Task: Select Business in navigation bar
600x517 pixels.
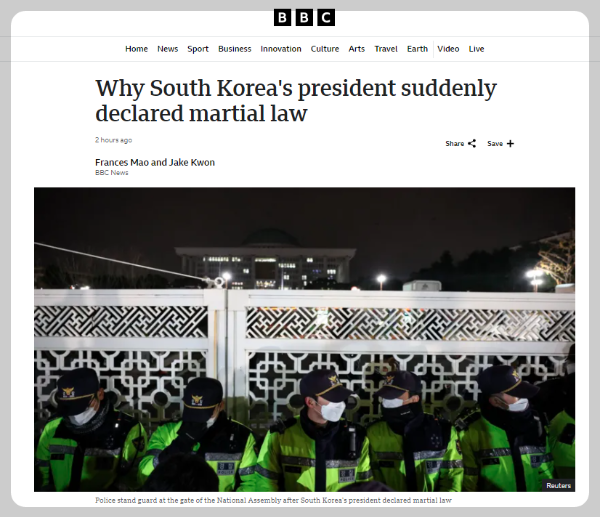Action: coord(235,49)
